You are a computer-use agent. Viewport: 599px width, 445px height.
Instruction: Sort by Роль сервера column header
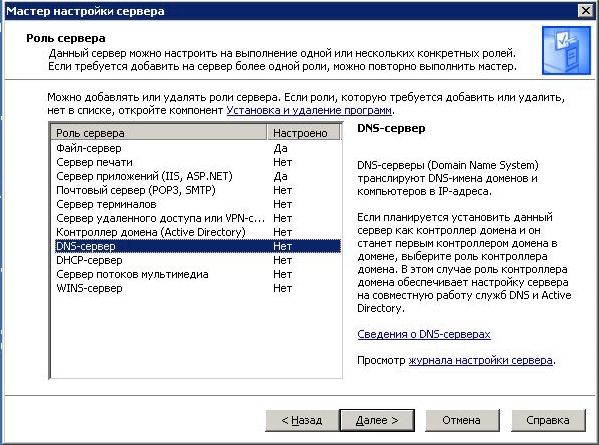point(159,133)
